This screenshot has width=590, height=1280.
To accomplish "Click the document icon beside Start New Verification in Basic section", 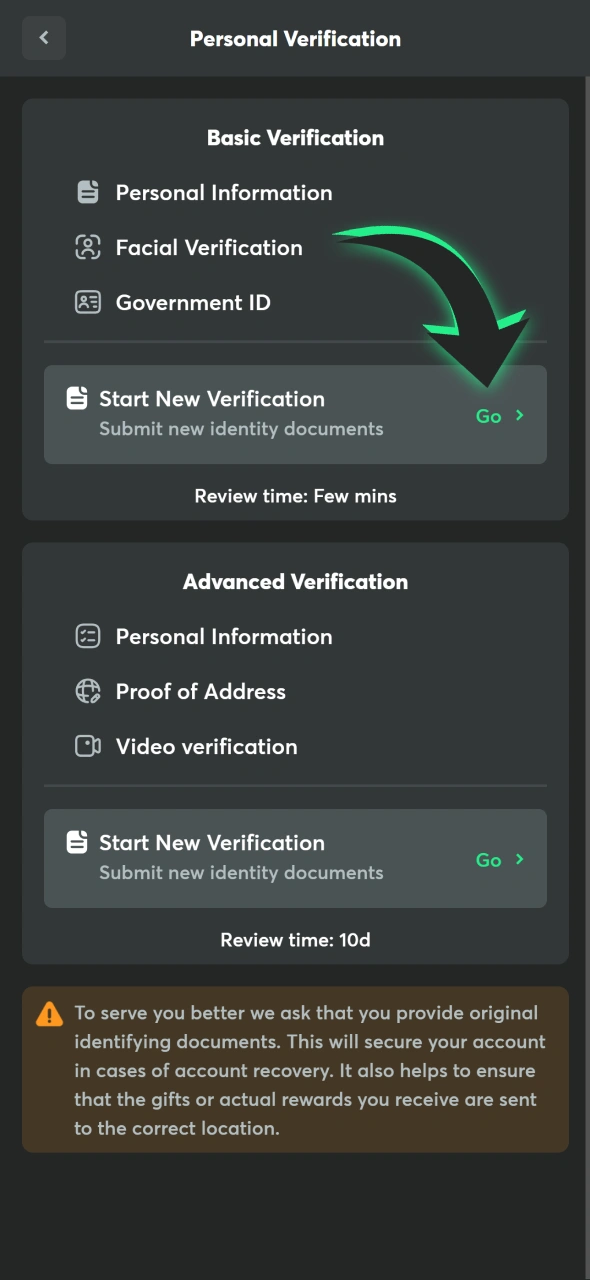I will coord(77,398).
